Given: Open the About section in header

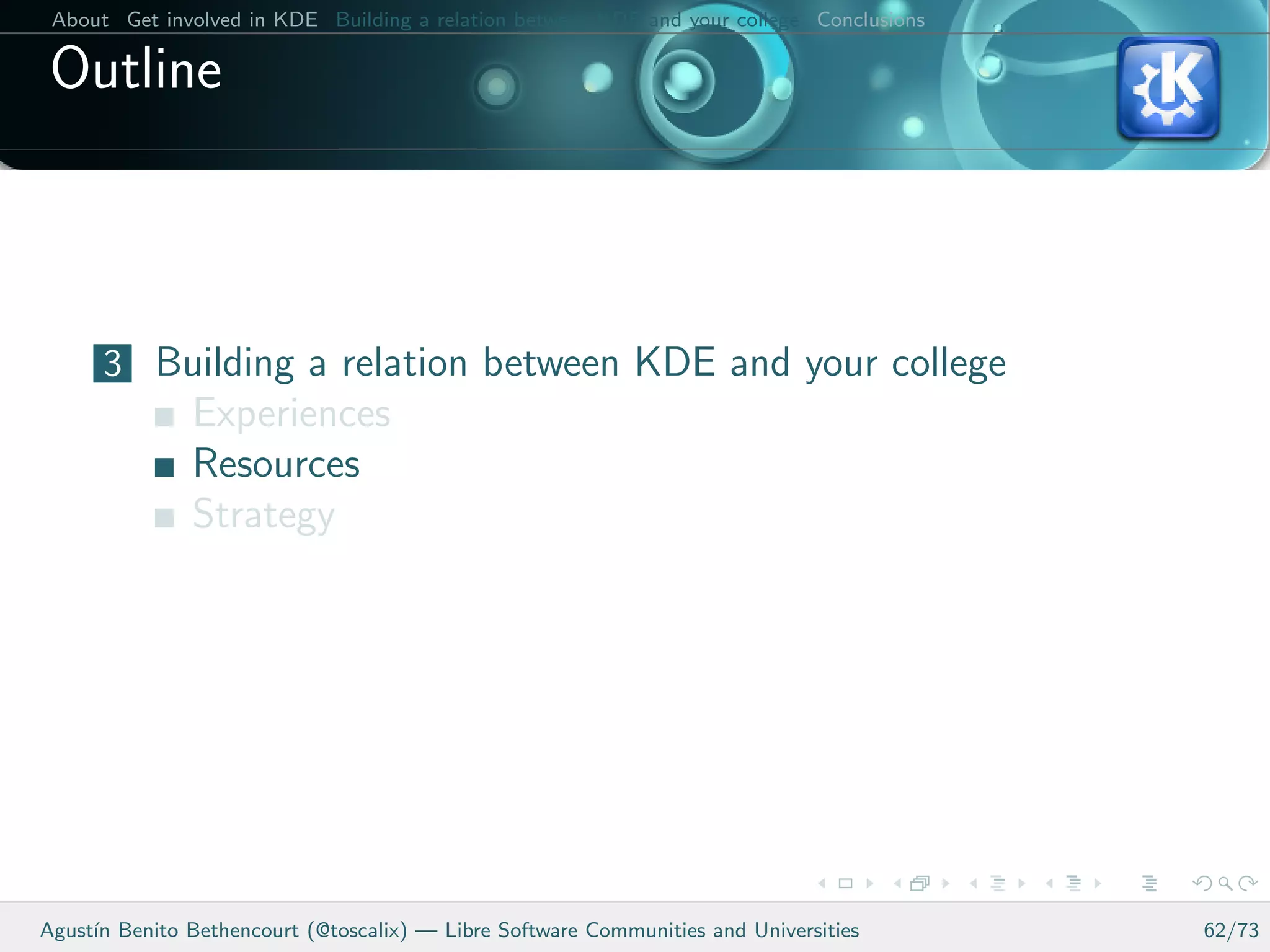Looking at the screenshot, I should pyautogui.click(x=80, y=20).
